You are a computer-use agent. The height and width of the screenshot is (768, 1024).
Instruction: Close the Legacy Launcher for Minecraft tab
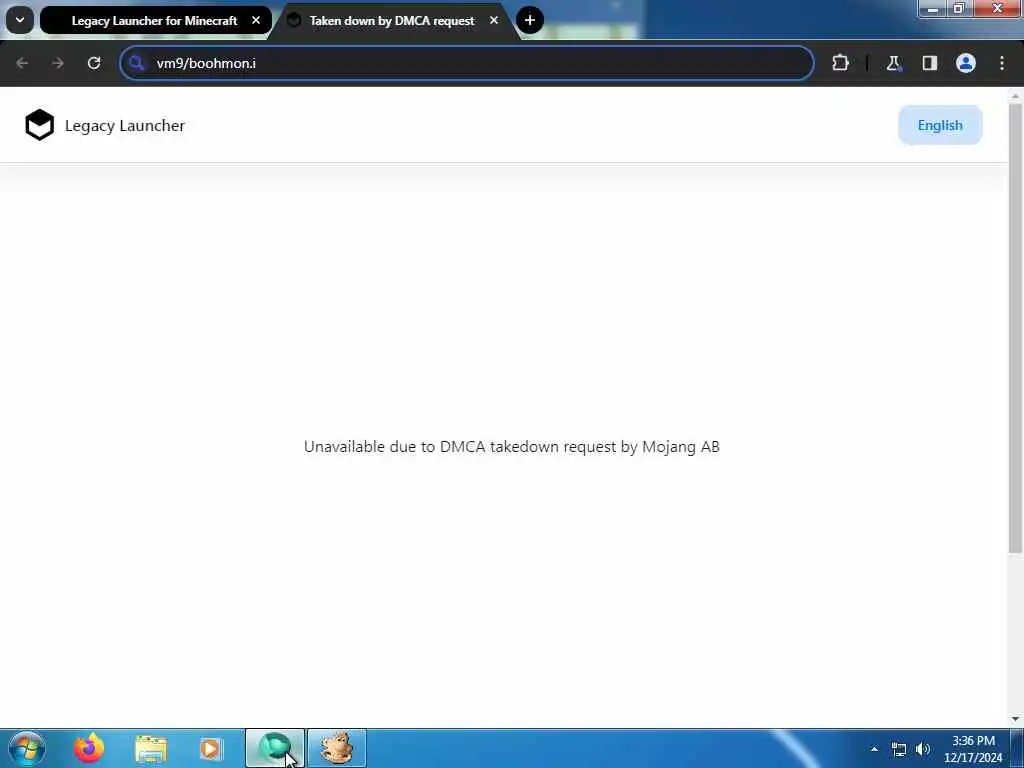point(256,20)
